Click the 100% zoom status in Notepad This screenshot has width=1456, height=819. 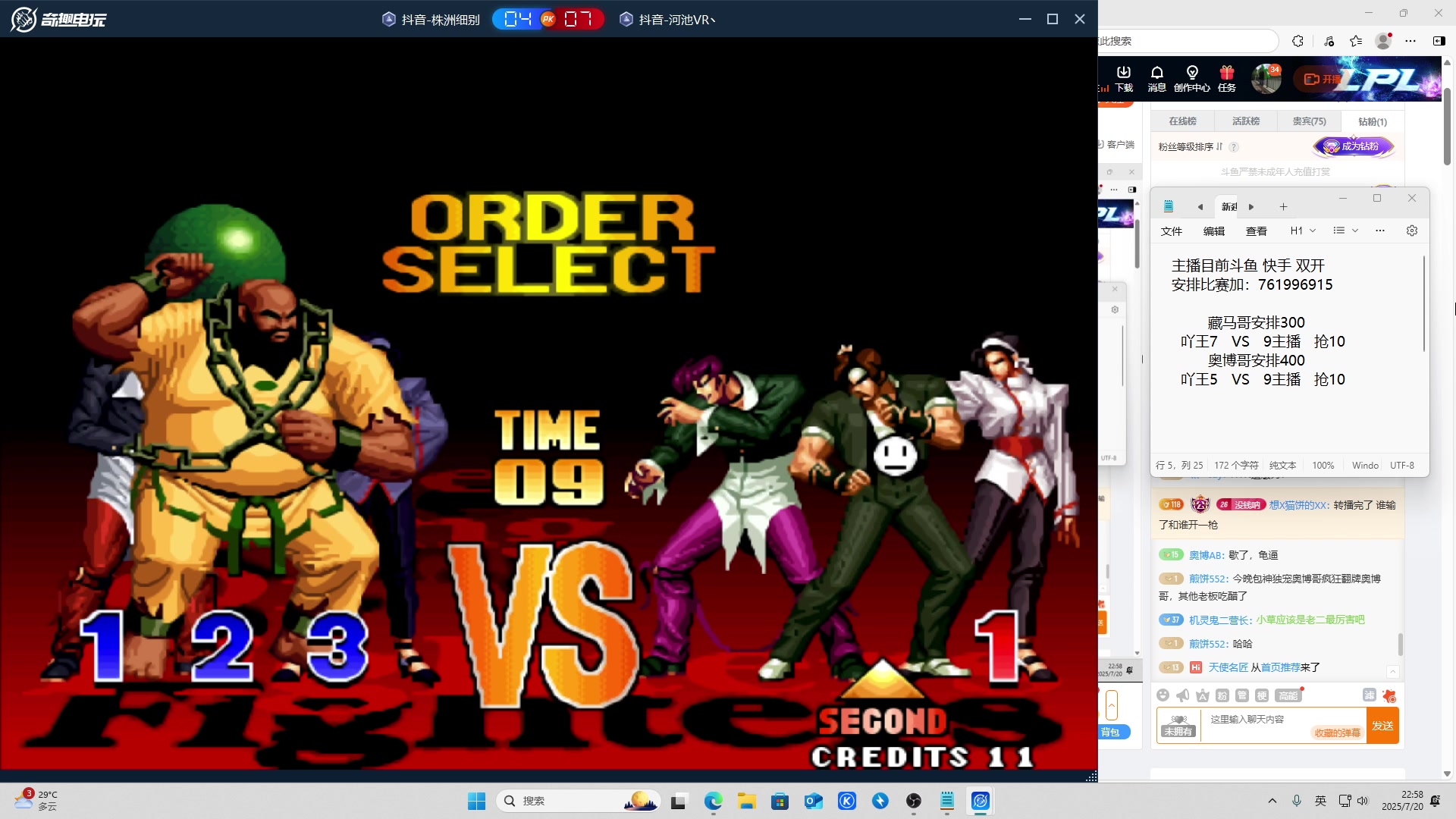point(1323,466)
